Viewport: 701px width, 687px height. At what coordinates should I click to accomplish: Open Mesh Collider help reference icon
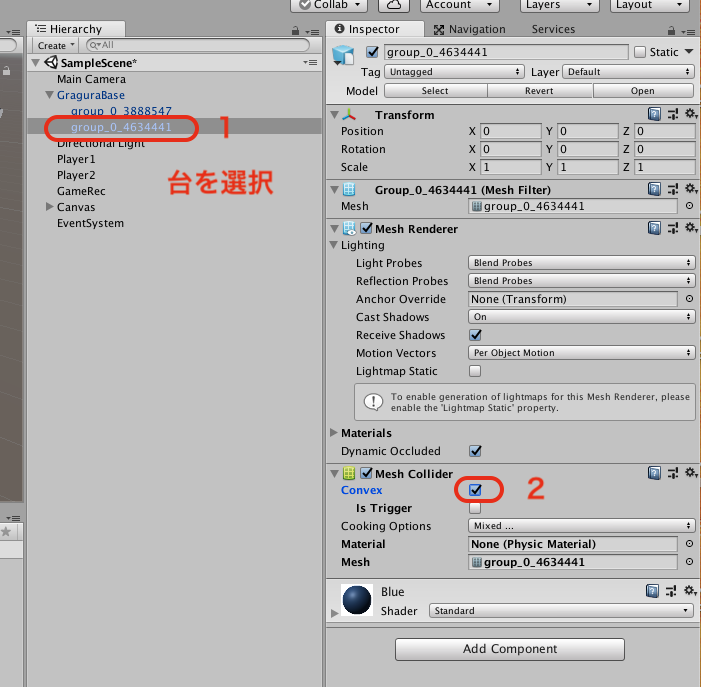654,473
